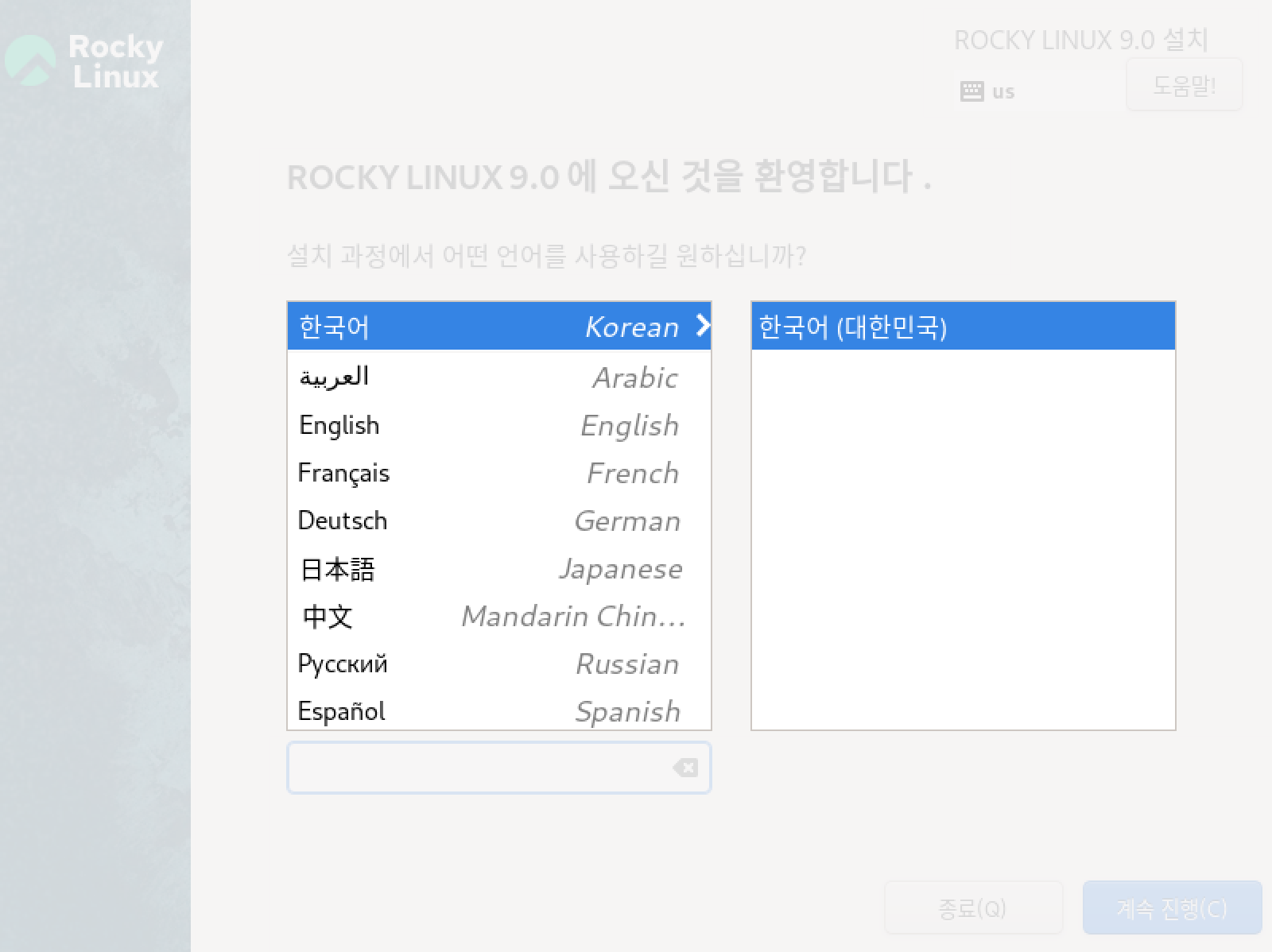The height and width of the screenshot is (952, 1272).
Task: Select 한국어 Korean in language list
Action: tap(498, 326)
